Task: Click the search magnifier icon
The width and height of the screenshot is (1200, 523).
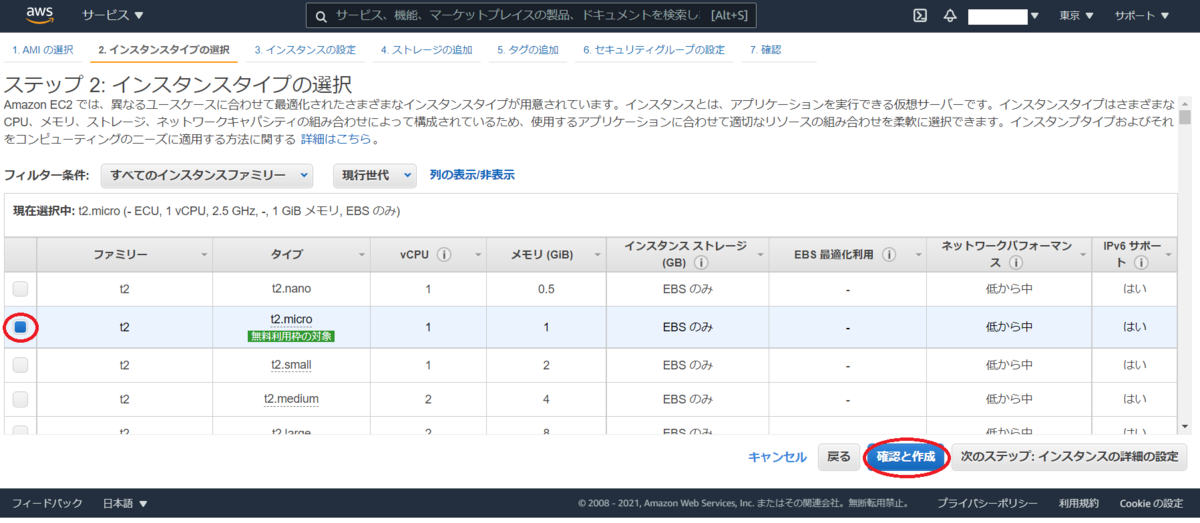Action: click(x=322, y=16)
